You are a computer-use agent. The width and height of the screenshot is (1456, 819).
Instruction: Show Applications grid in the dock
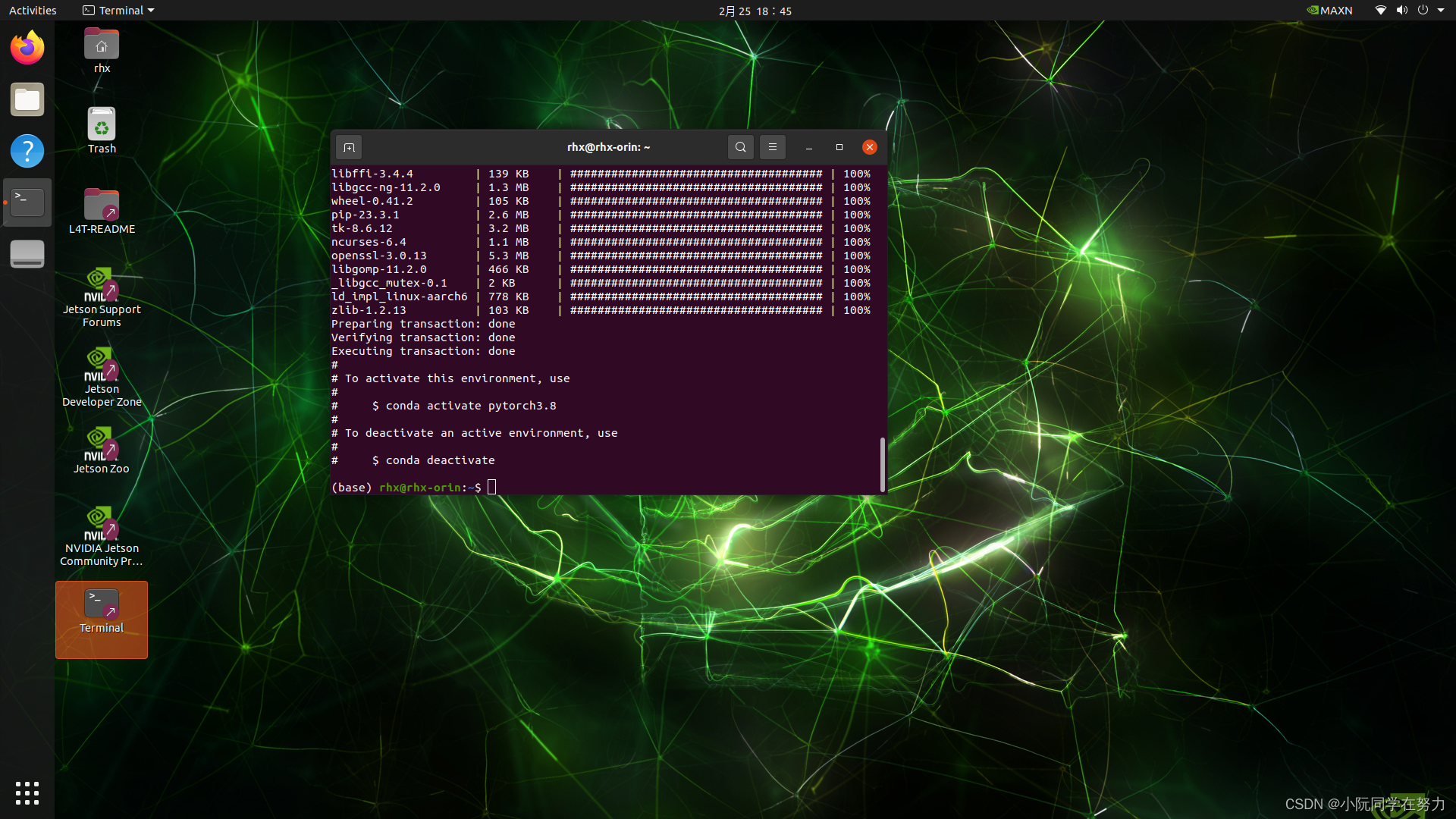(27, 793)
